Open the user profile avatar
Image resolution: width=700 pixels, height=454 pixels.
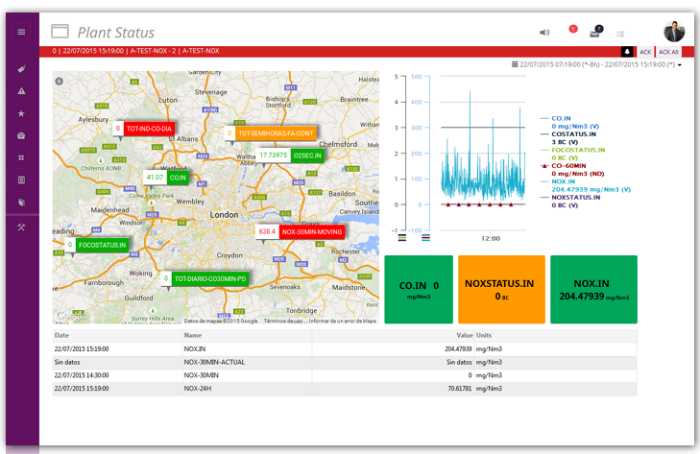[x=674, y=32]
